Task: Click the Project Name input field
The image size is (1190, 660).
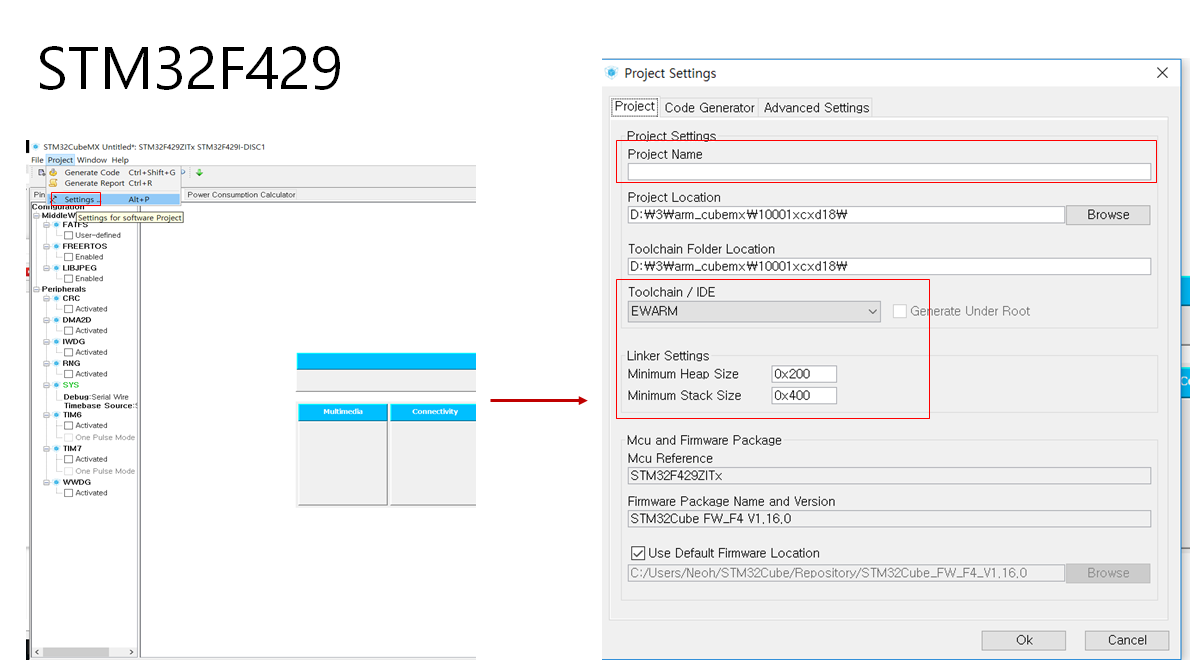Action: 889,172
